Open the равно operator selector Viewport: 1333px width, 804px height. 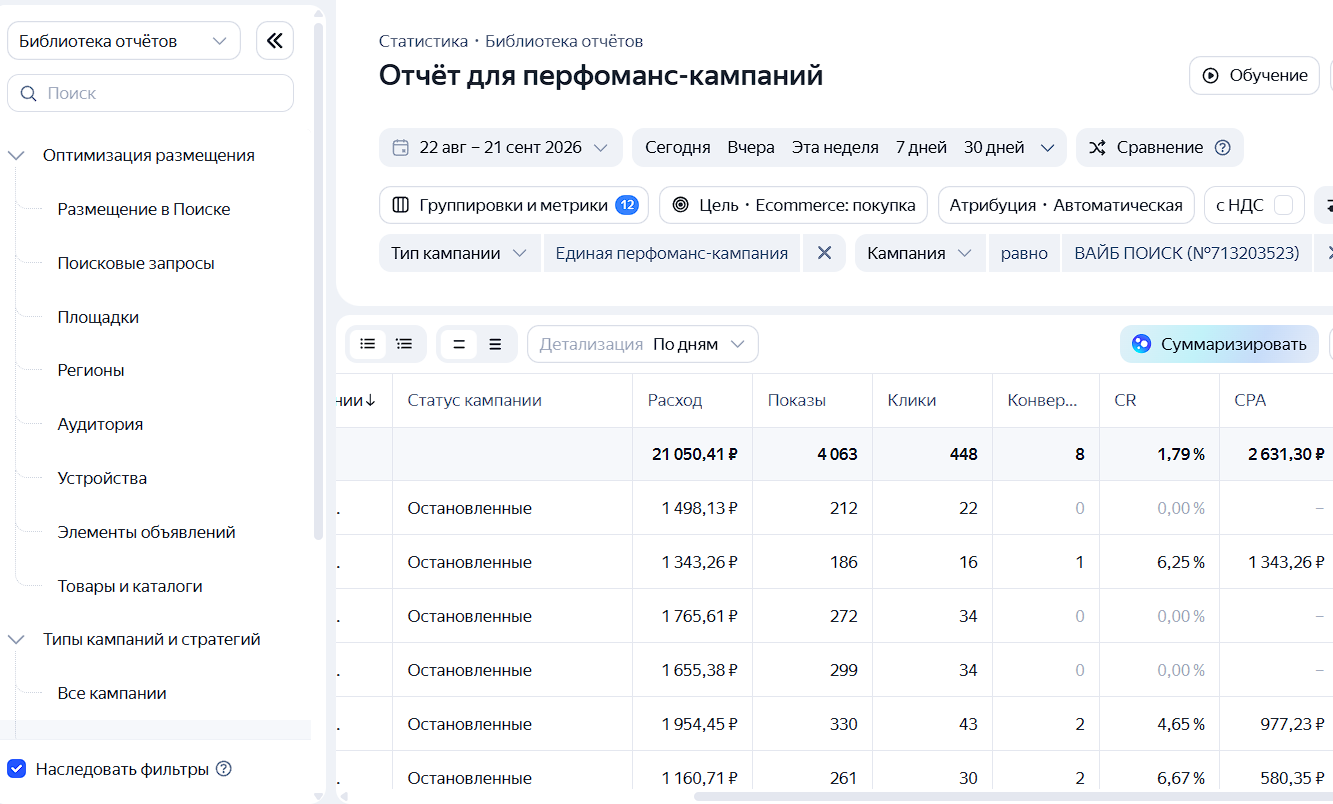pos(1024,253)
